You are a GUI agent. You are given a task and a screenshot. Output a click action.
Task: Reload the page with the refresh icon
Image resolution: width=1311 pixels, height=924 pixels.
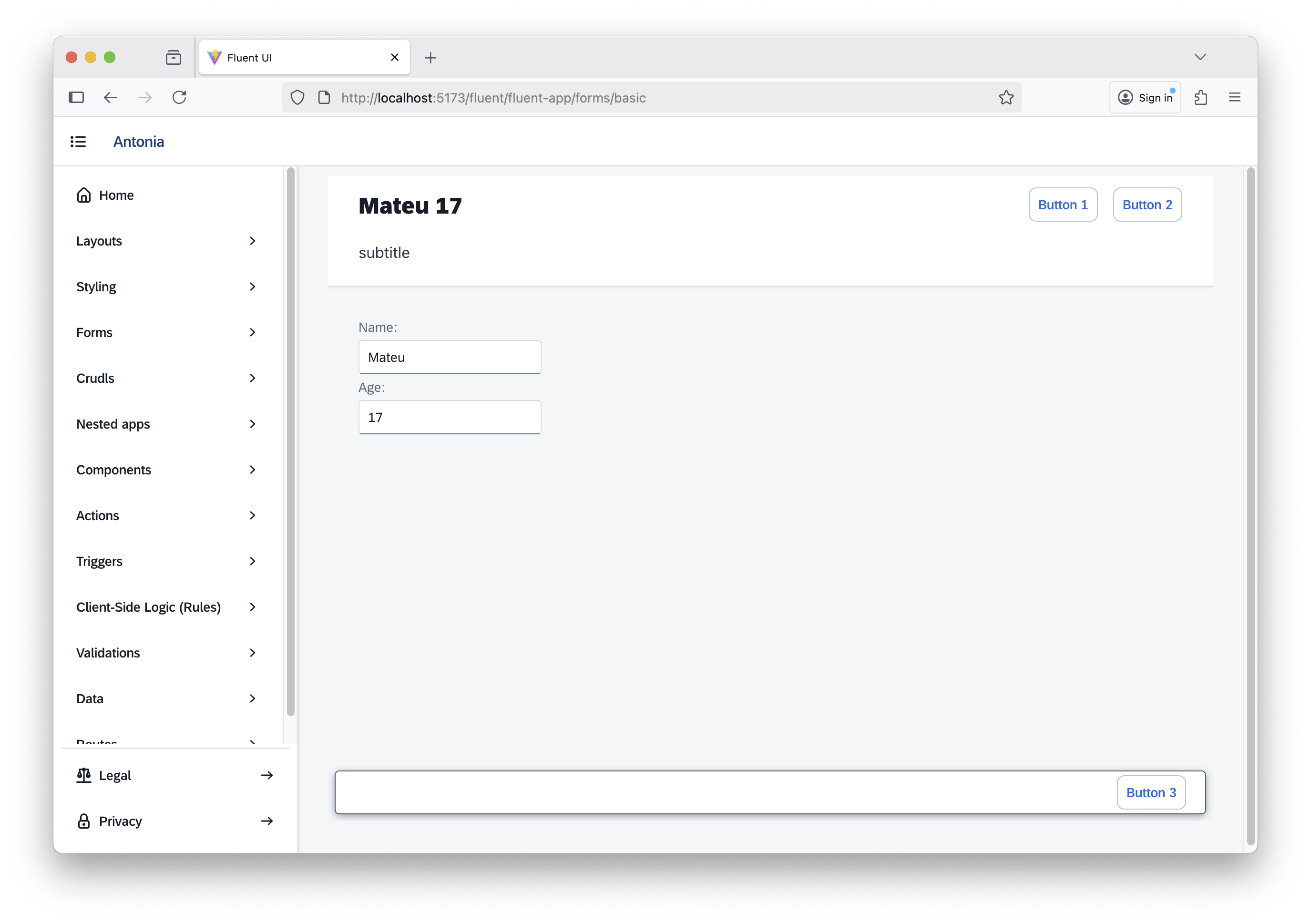tap(179, 98)
